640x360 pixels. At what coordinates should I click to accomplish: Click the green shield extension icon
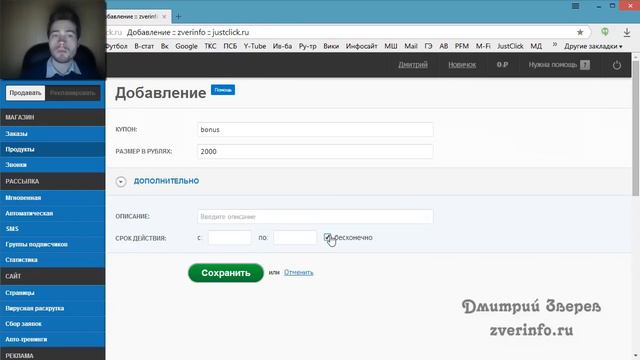point(605,32)
